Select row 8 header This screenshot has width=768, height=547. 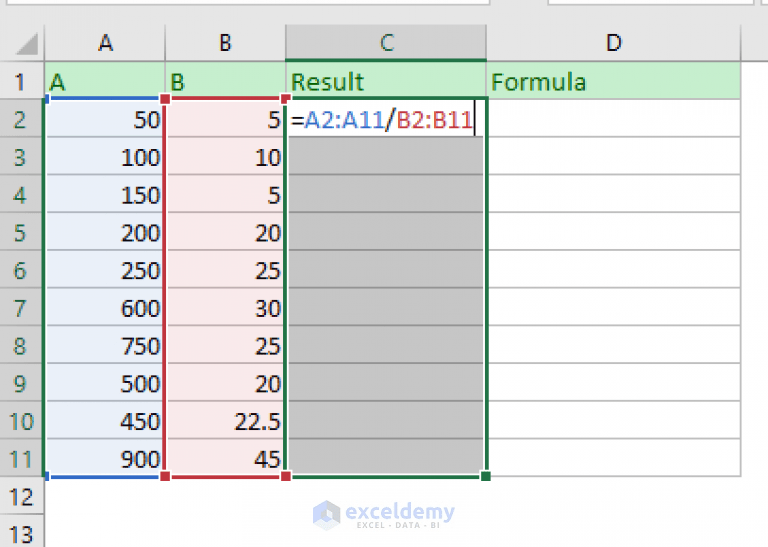click(22, 345)
